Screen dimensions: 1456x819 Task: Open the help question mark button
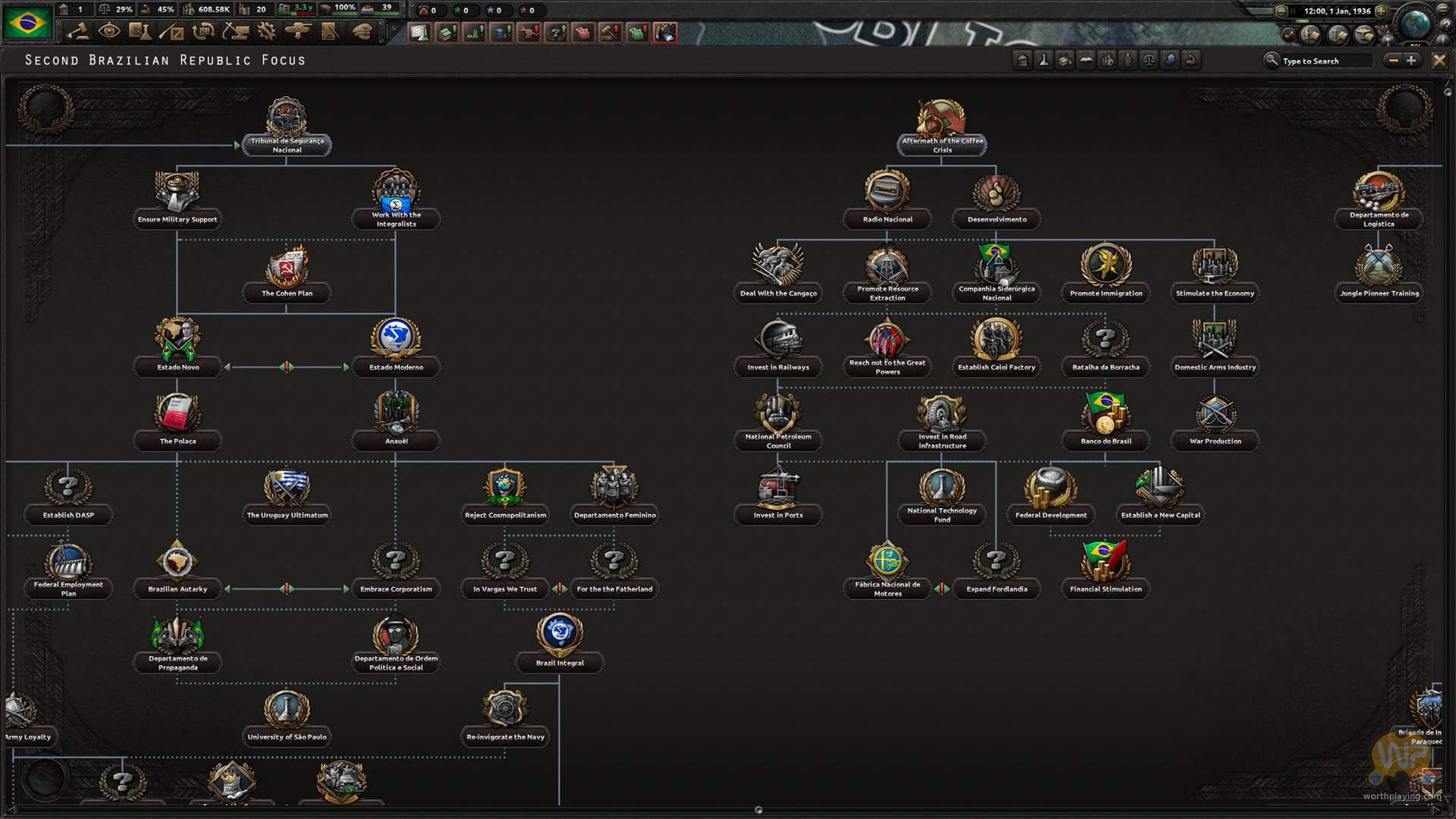point(1446,24)
